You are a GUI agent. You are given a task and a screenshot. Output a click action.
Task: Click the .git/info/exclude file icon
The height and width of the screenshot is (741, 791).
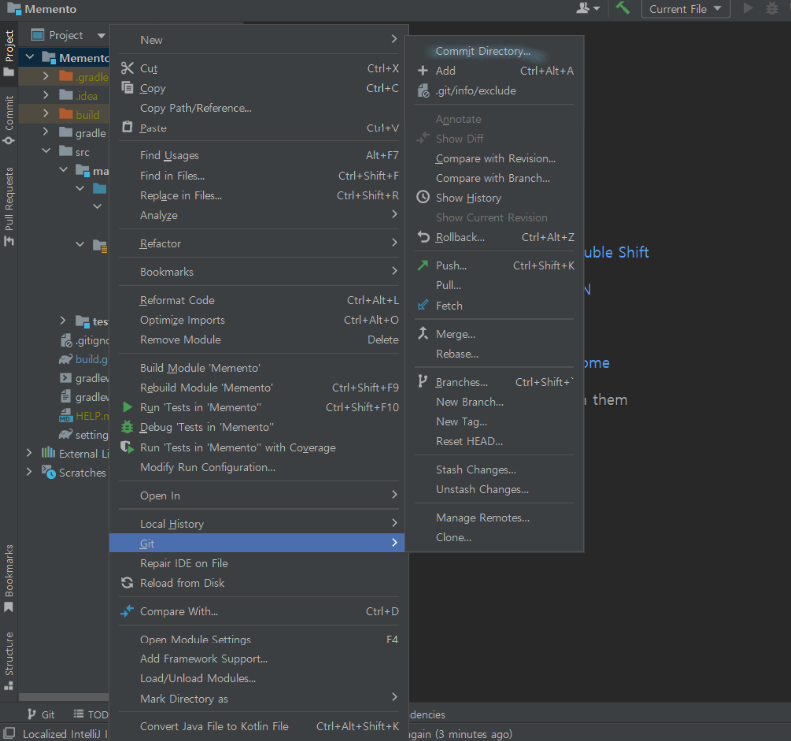click(423, 91)
